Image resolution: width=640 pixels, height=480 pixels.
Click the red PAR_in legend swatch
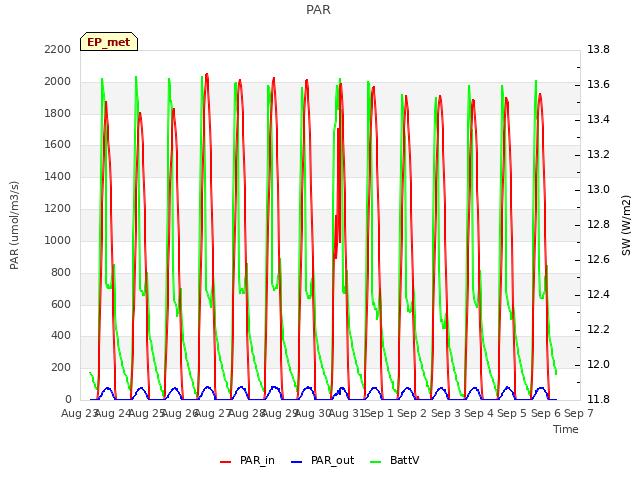pyautogui.click(x=225, y=462)
